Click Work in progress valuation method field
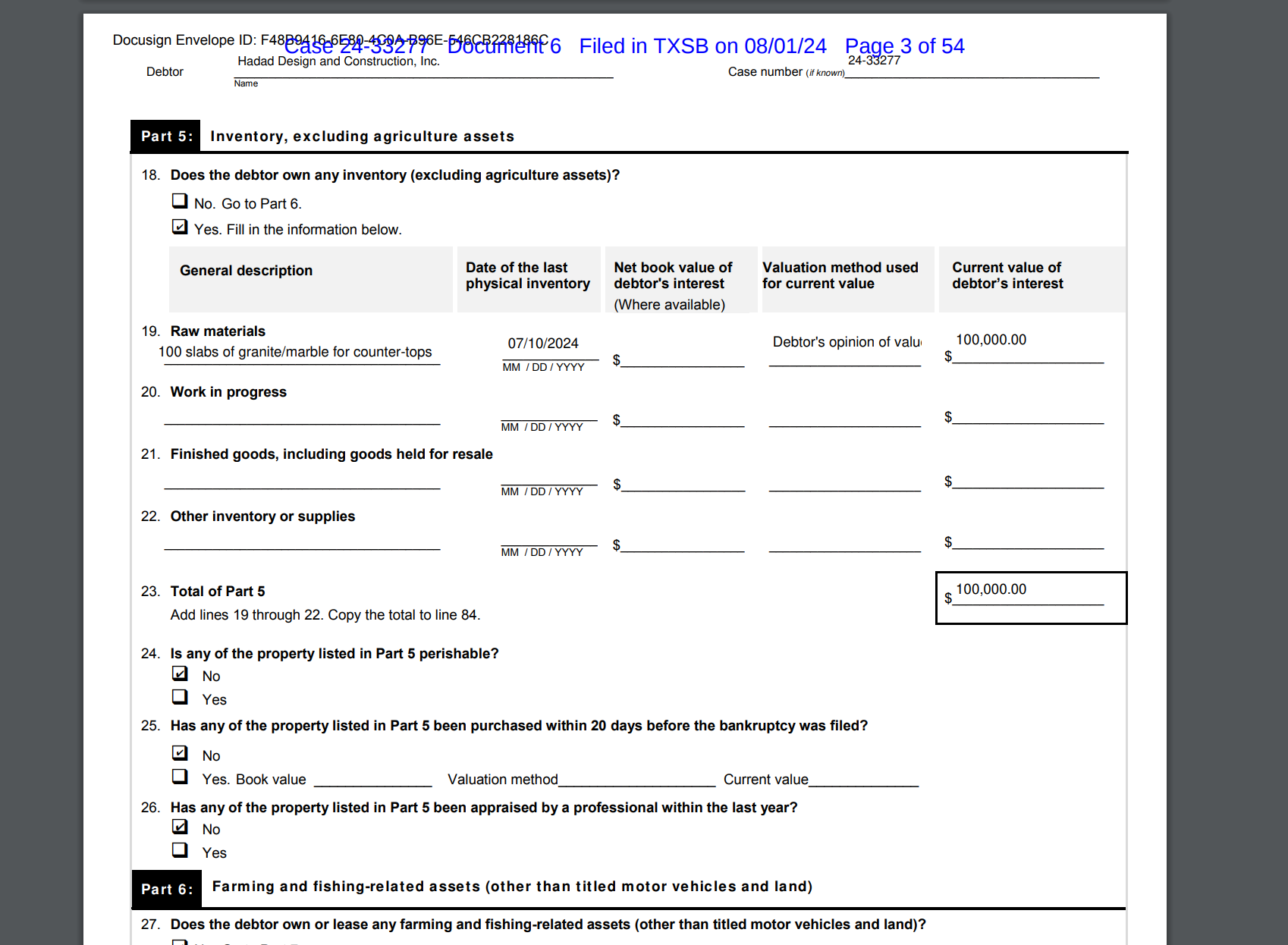 coord(845,417)
